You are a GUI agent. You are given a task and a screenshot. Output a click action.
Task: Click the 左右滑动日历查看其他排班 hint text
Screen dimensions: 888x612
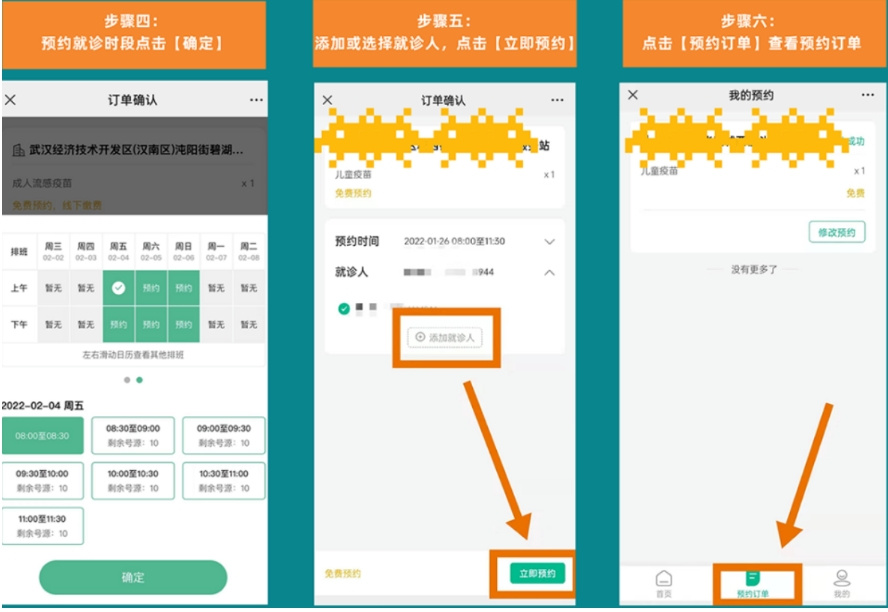coord(133,355)
